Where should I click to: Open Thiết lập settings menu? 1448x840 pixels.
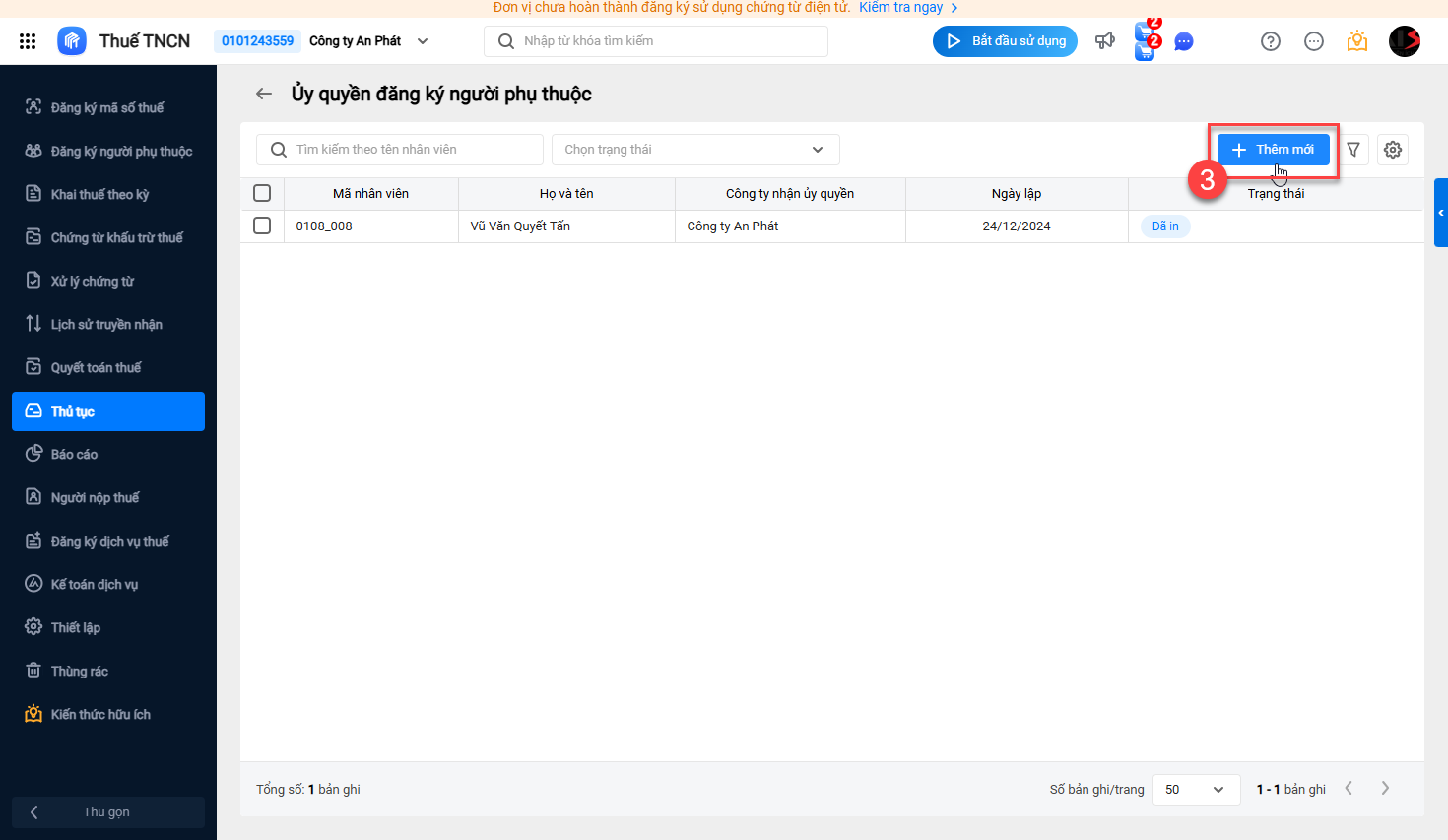108,627
